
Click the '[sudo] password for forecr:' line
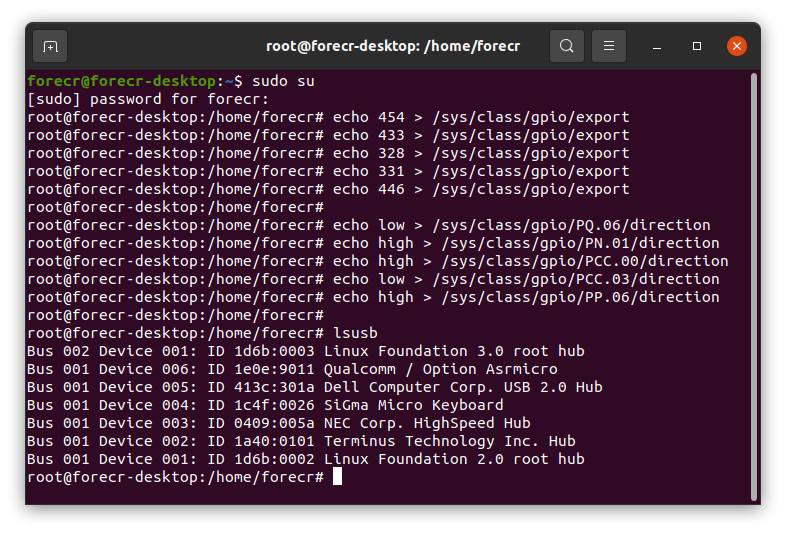click(148, 99)
